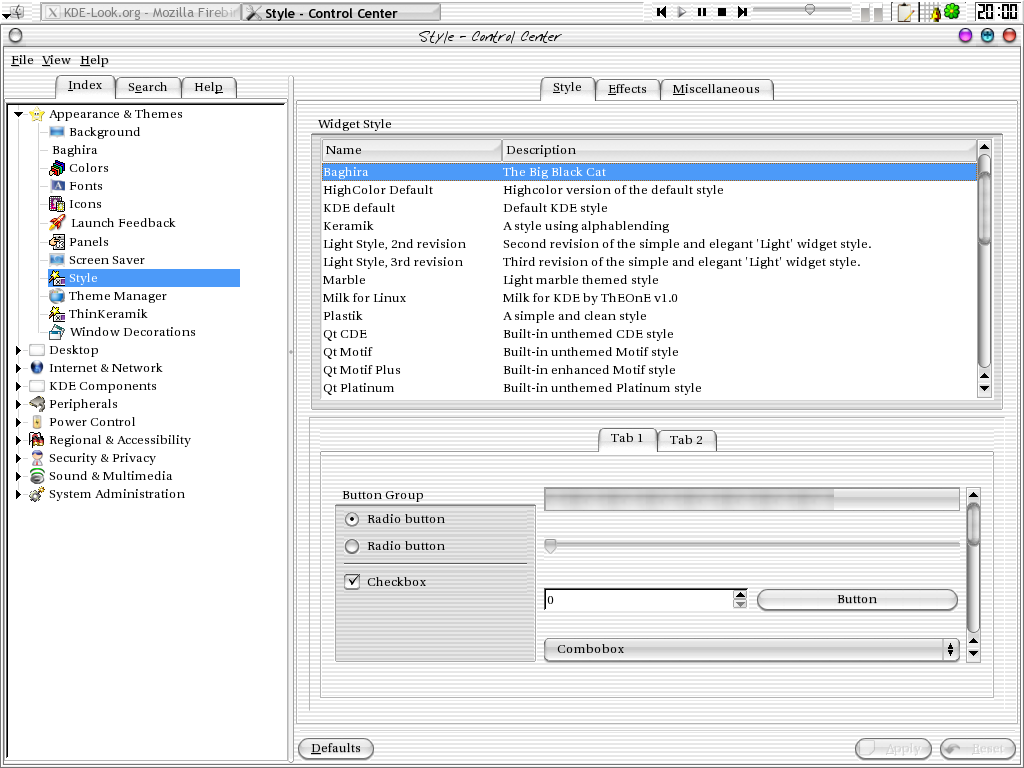Select the Keramik widget style
The width and height of the screenshot is (1024, 768).
click(x=649, y=226)
